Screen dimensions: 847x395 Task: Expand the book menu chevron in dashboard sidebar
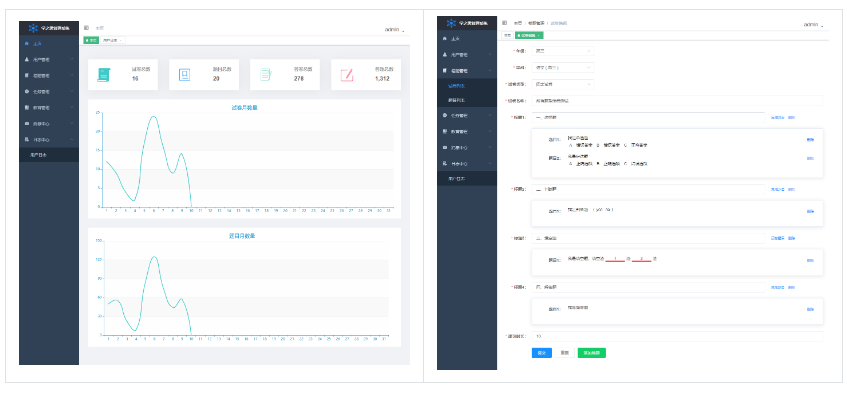click(x=71, y=76)
